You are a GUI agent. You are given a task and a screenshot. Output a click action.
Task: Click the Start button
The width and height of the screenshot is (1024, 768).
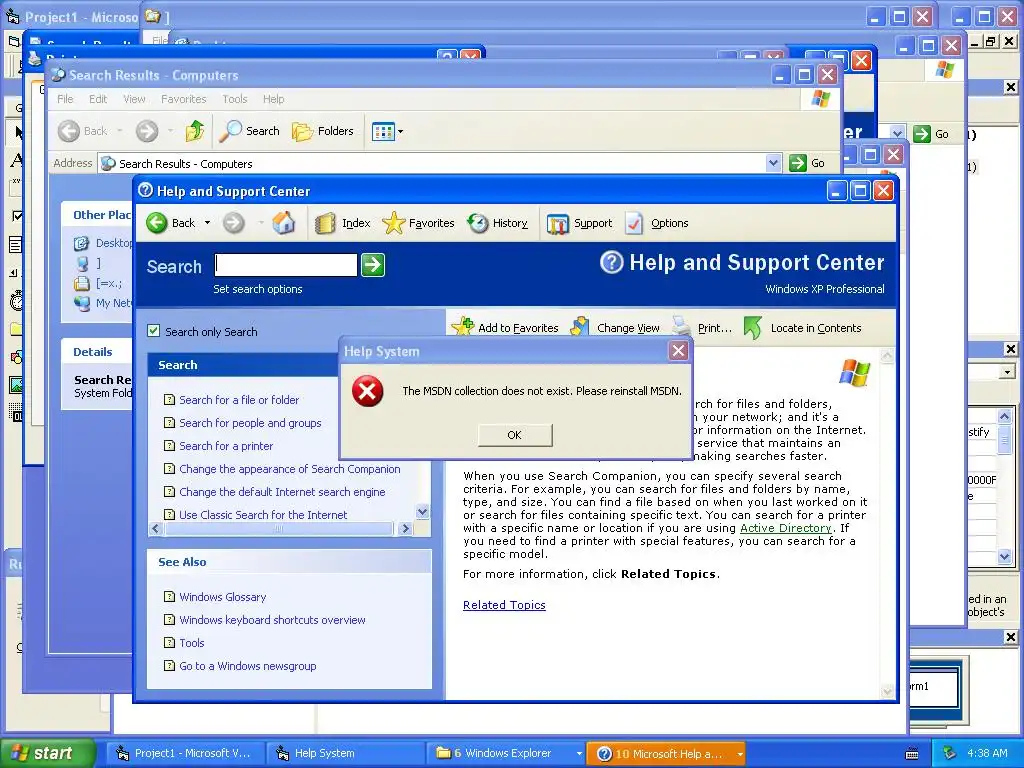pos(46,754)
